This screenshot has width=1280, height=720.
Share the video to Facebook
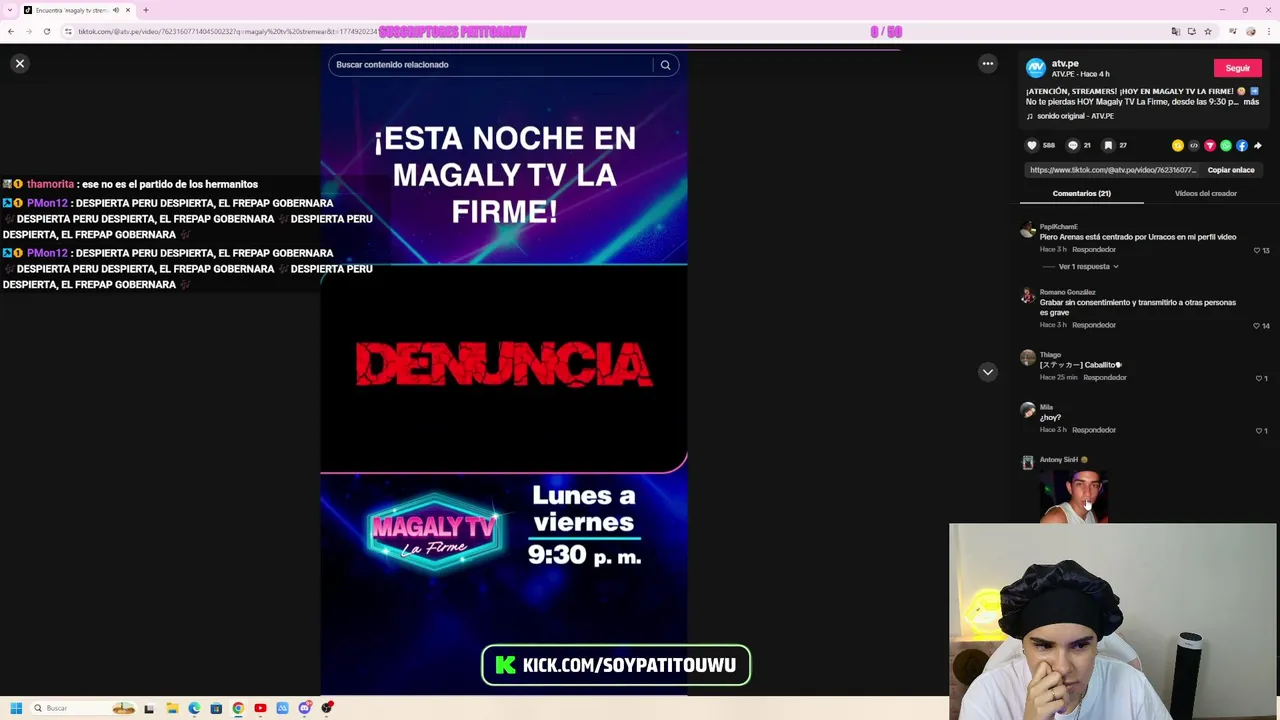1242,146
